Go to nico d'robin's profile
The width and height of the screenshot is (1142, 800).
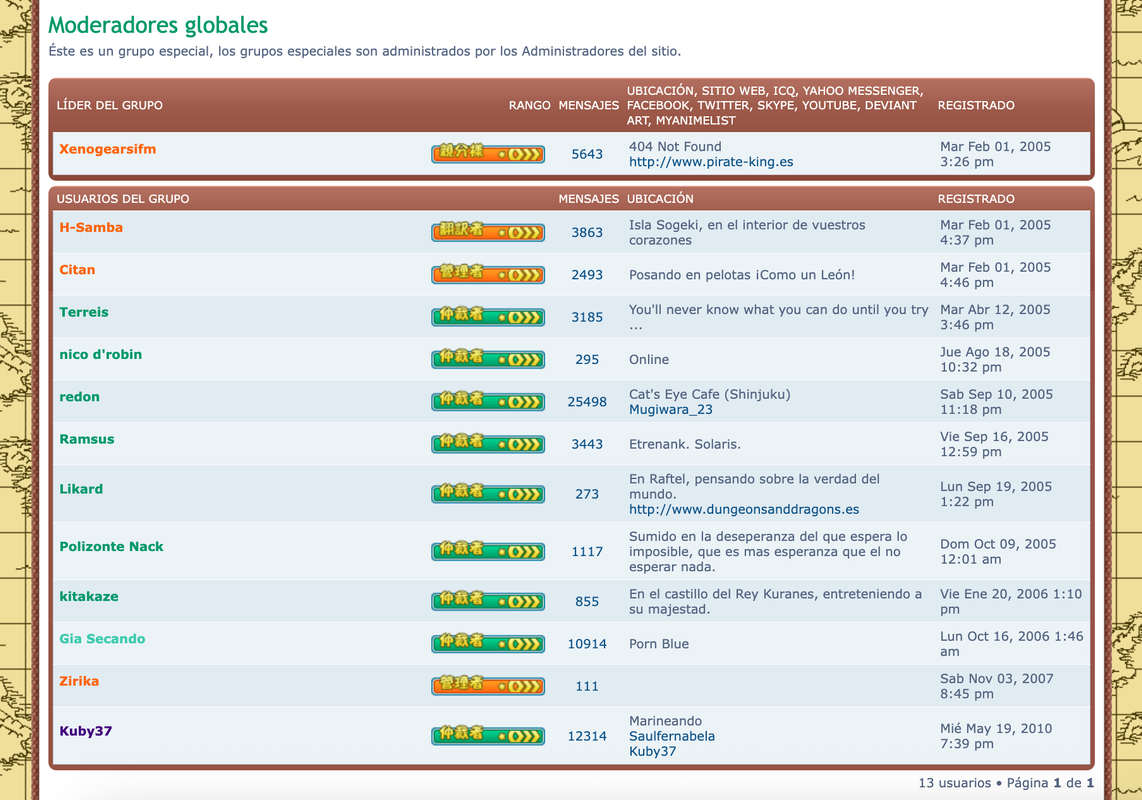(x=101, y=354)
